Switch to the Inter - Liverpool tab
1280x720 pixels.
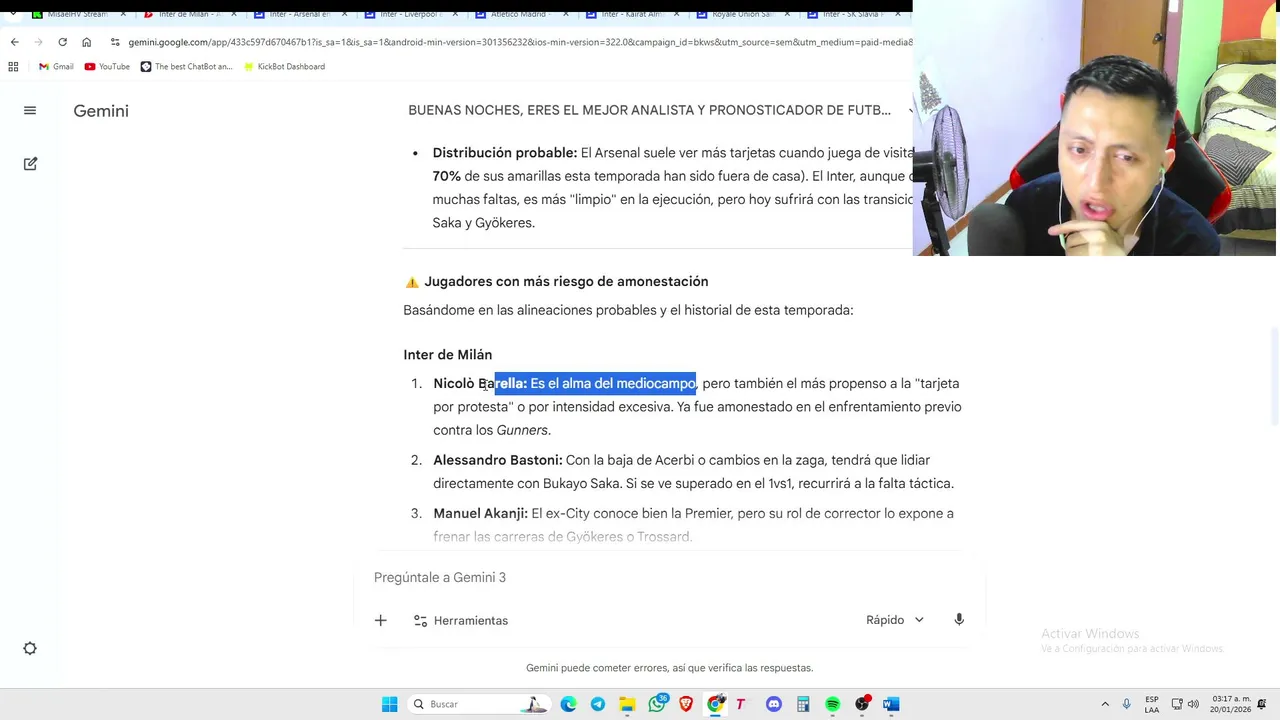pyautogui.click(x=410, y=14)
